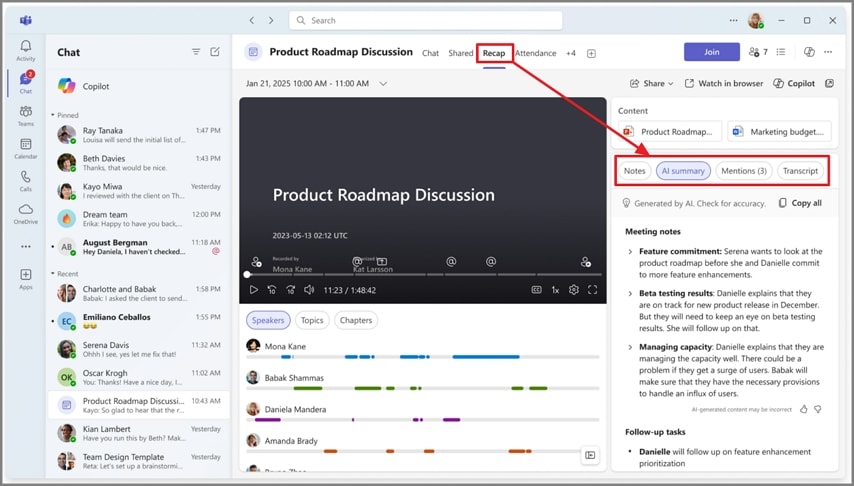Open the Dream team group chat
Screen dimensions: 854x486
[x=139, y=218]
